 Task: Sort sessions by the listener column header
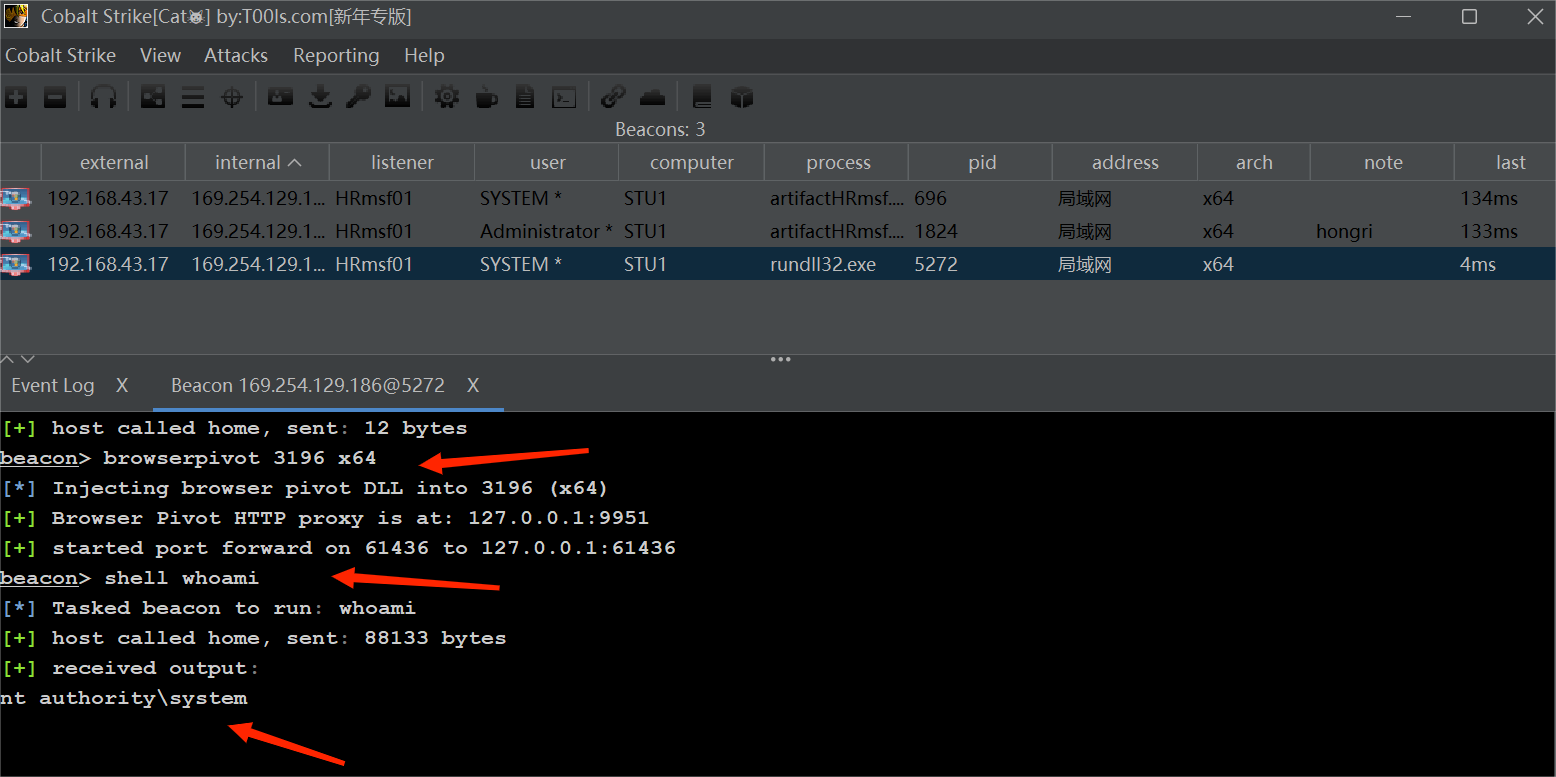click(x=402, y=163)
